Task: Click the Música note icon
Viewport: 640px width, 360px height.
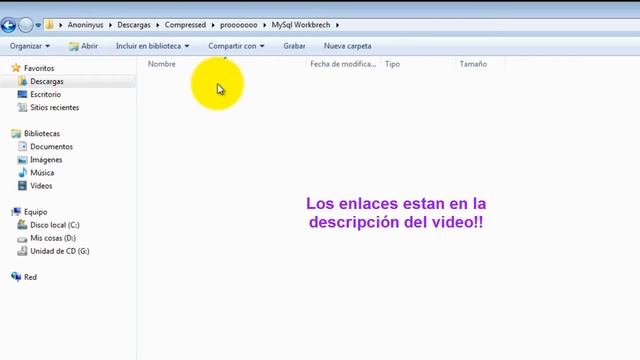Action: tap(22, 173)
